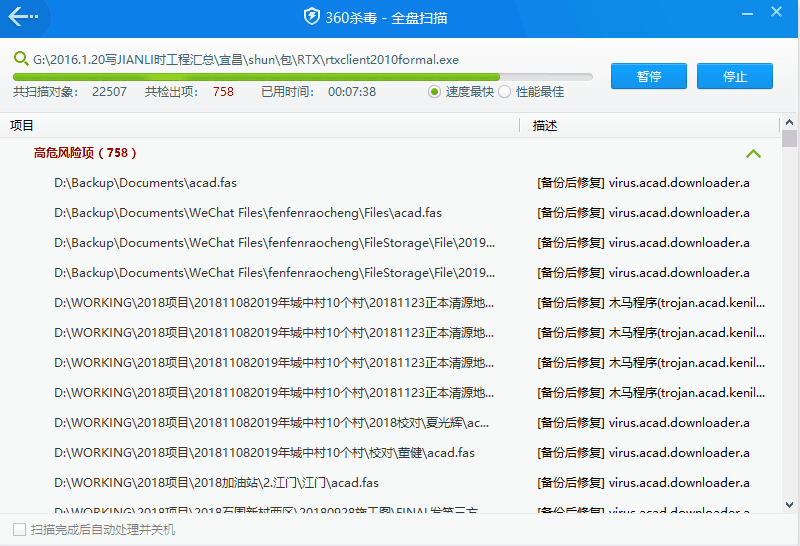Click the 项目 column header
Screen dimensions: 800x546
[x=21, y=126]
